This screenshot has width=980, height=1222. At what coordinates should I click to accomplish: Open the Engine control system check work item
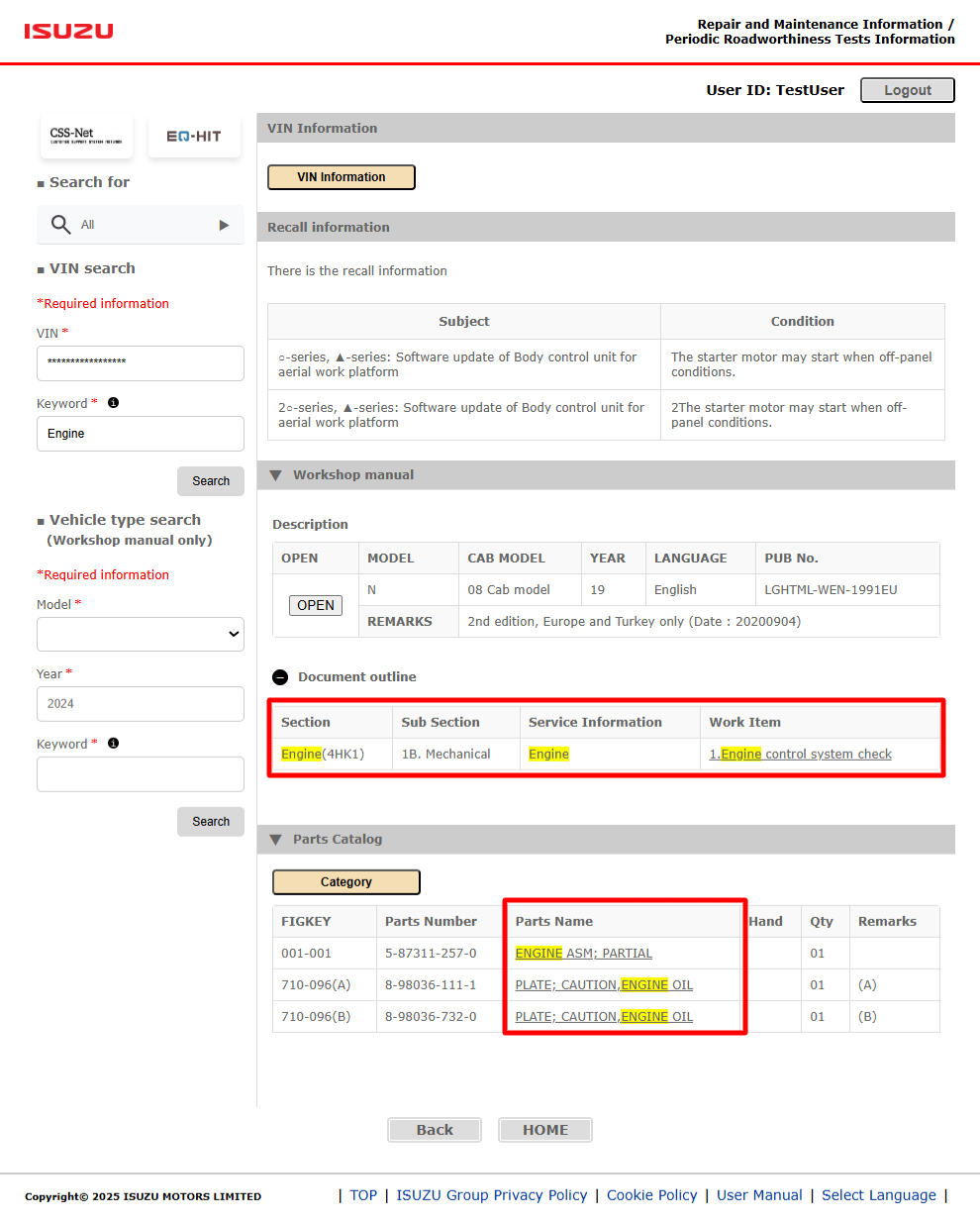(799, 754)
